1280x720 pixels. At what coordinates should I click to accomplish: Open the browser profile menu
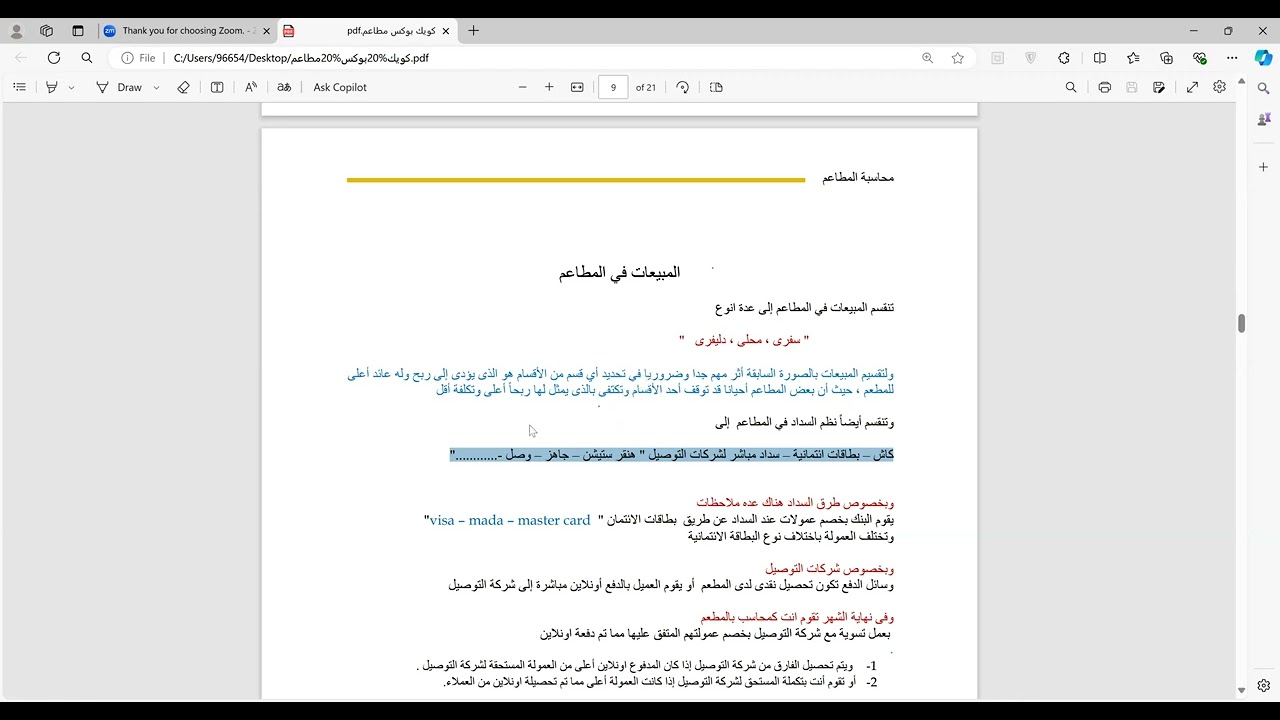[x=16, y=31]
